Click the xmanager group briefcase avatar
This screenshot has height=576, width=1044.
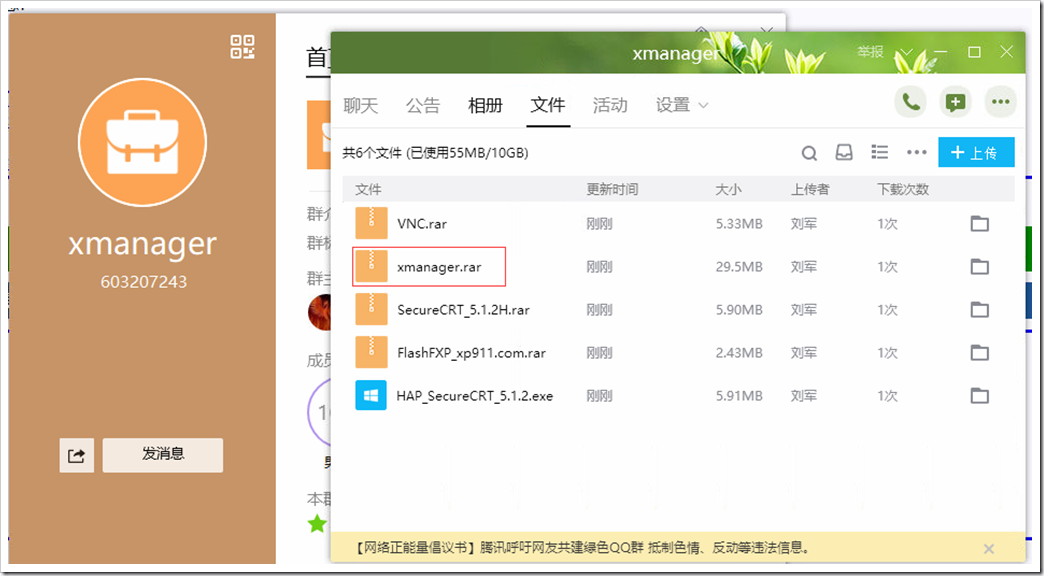click(142, 143)
